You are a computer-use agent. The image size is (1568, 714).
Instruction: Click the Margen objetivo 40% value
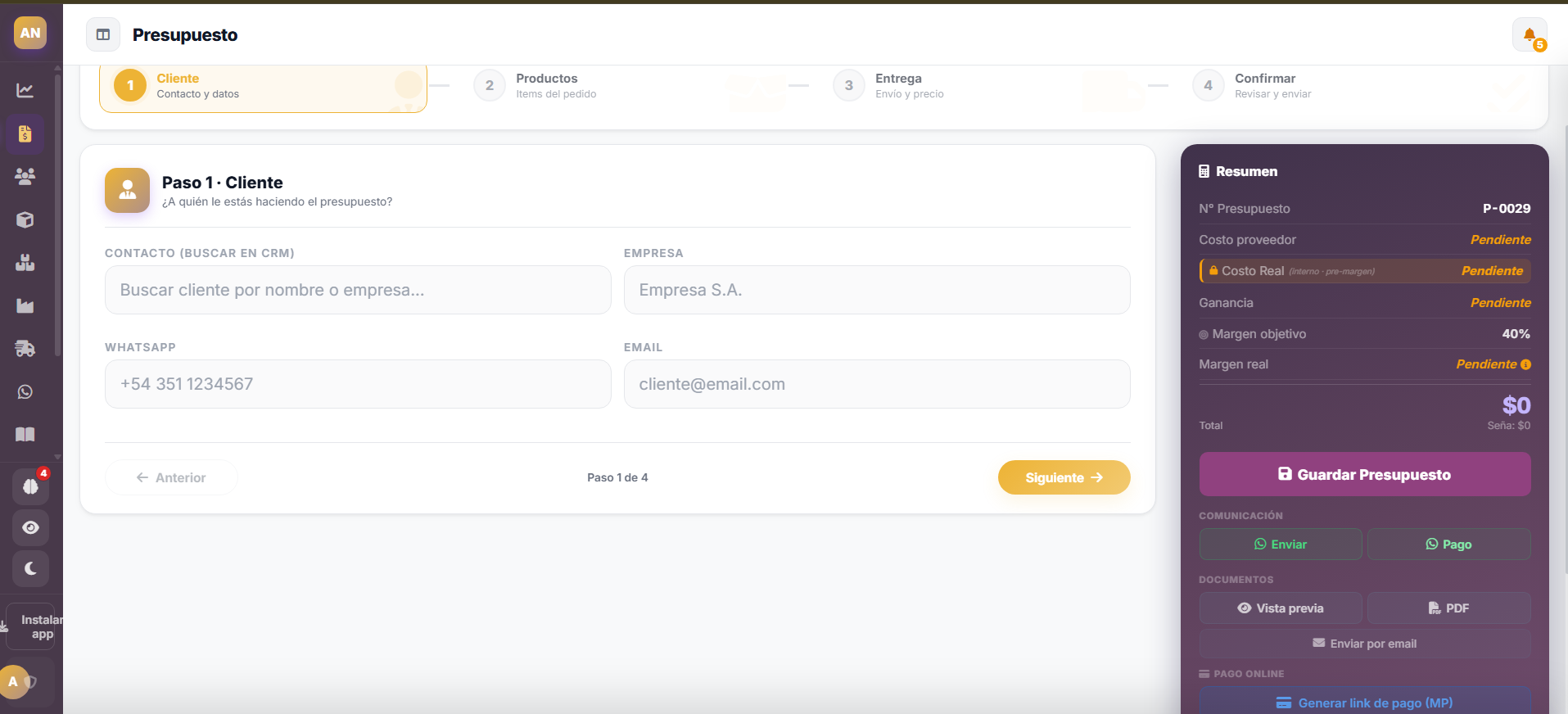pos(1516,333)
